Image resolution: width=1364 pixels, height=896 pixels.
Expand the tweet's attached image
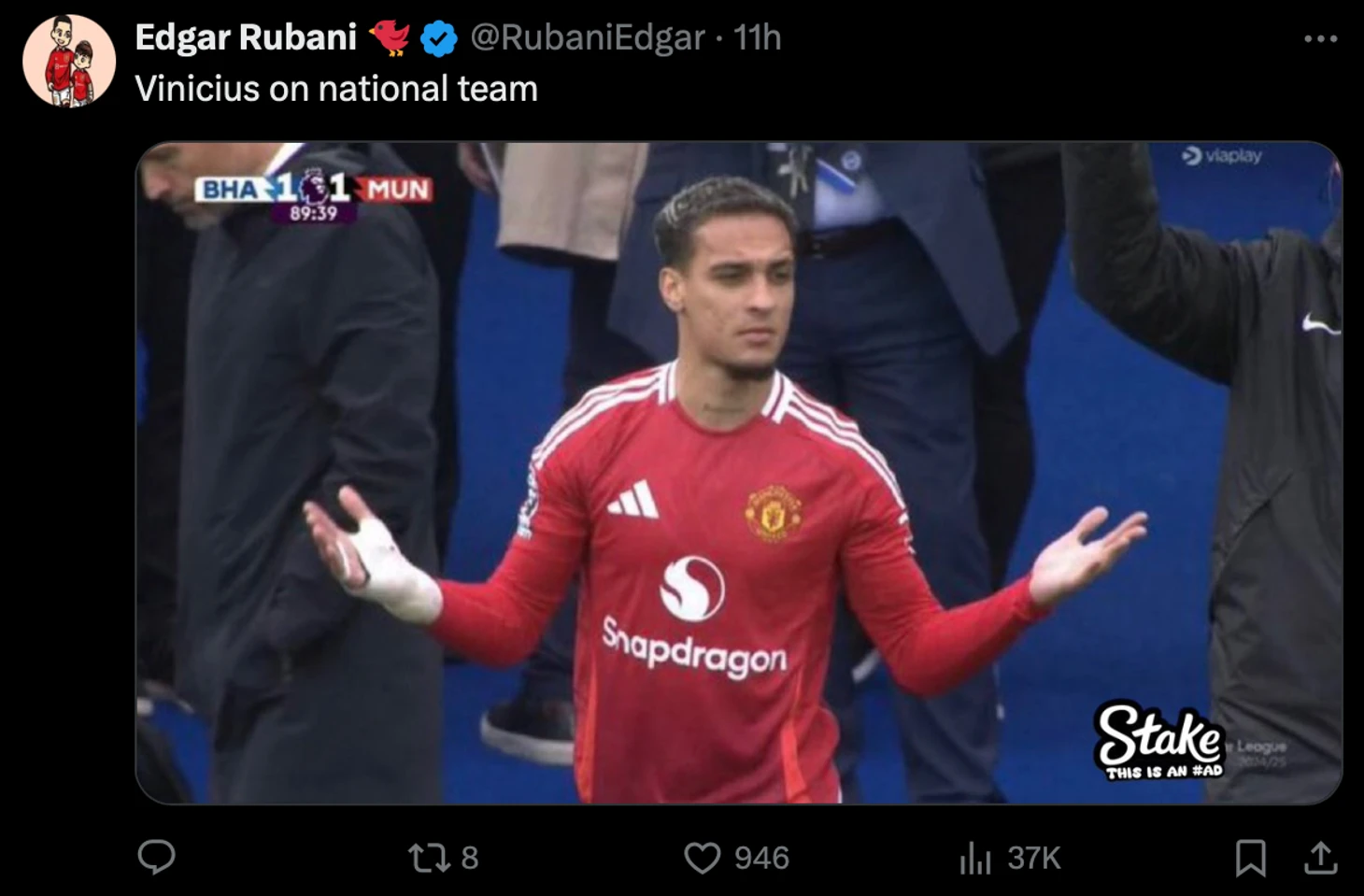click(x=738, y=473)
